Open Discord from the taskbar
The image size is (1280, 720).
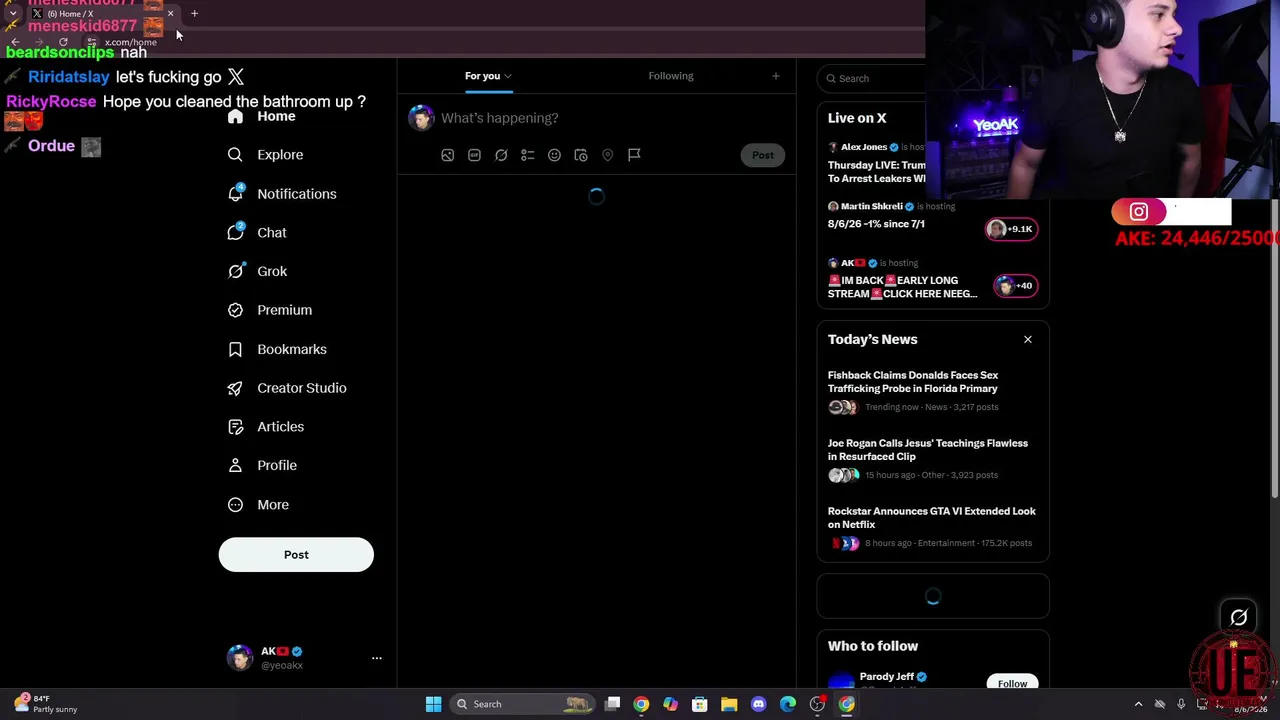tap(758, 704)
